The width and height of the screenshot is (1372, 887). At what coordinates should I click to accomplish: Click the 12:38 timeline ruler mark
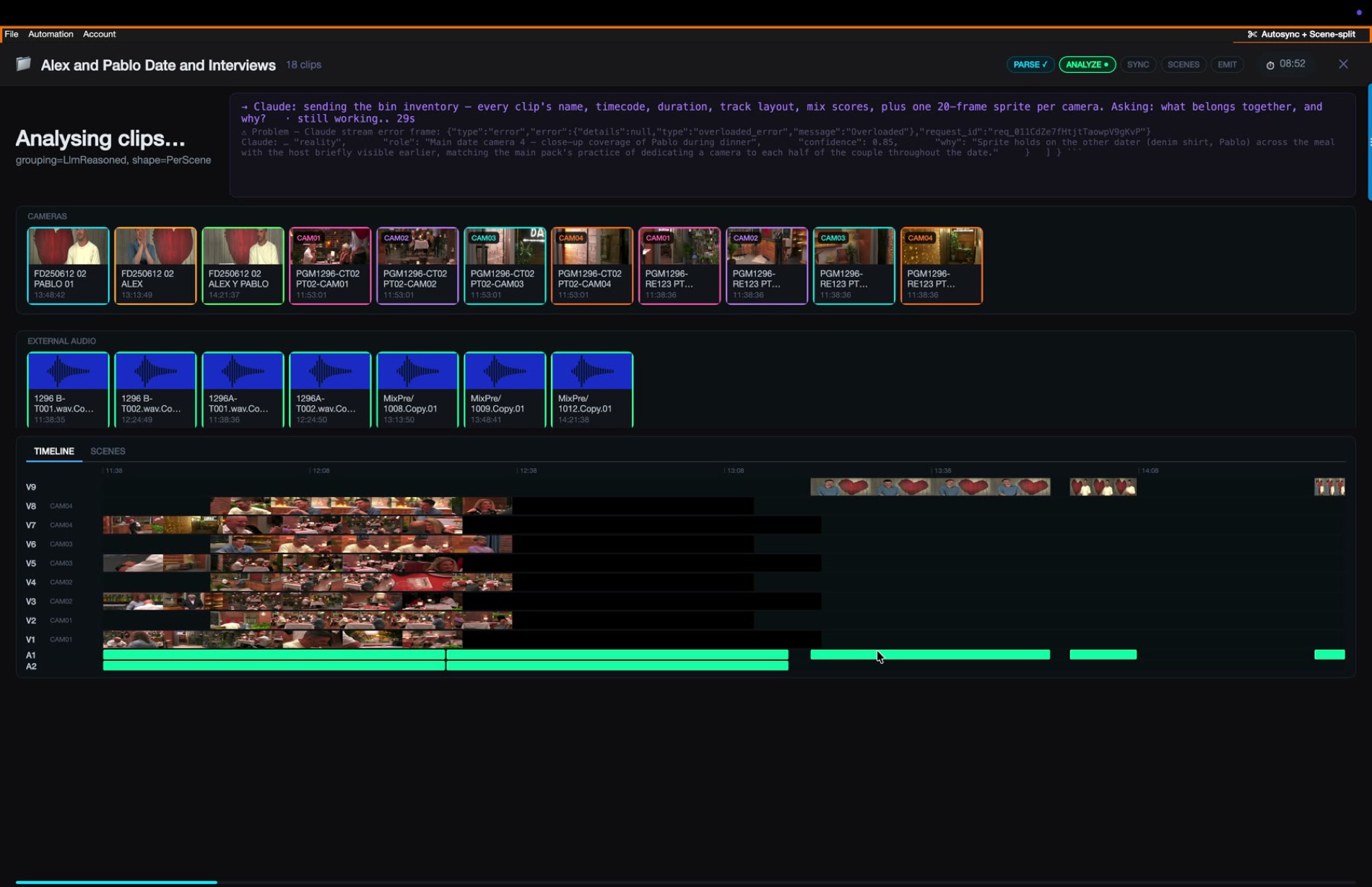pos(528,470)
